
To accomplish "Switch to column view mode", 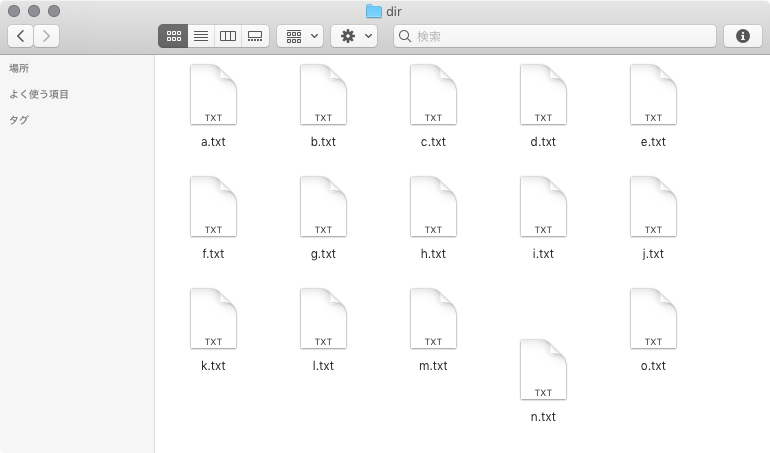I will point(228,36).
